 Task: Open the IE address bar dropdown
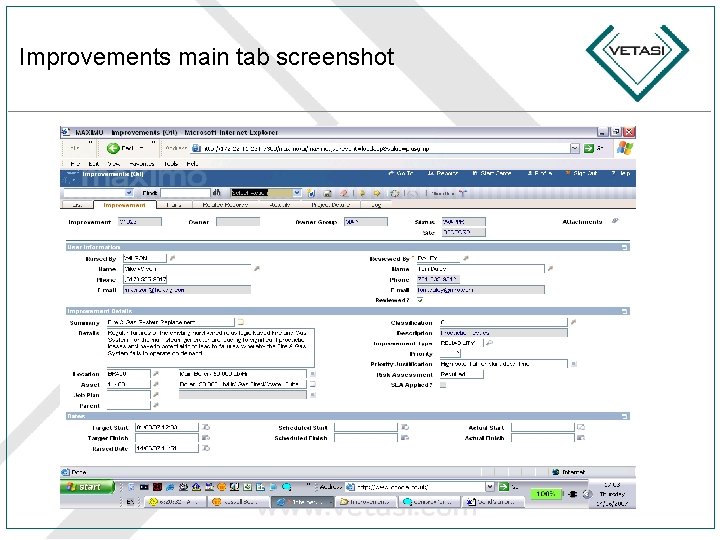pos(574,148)
